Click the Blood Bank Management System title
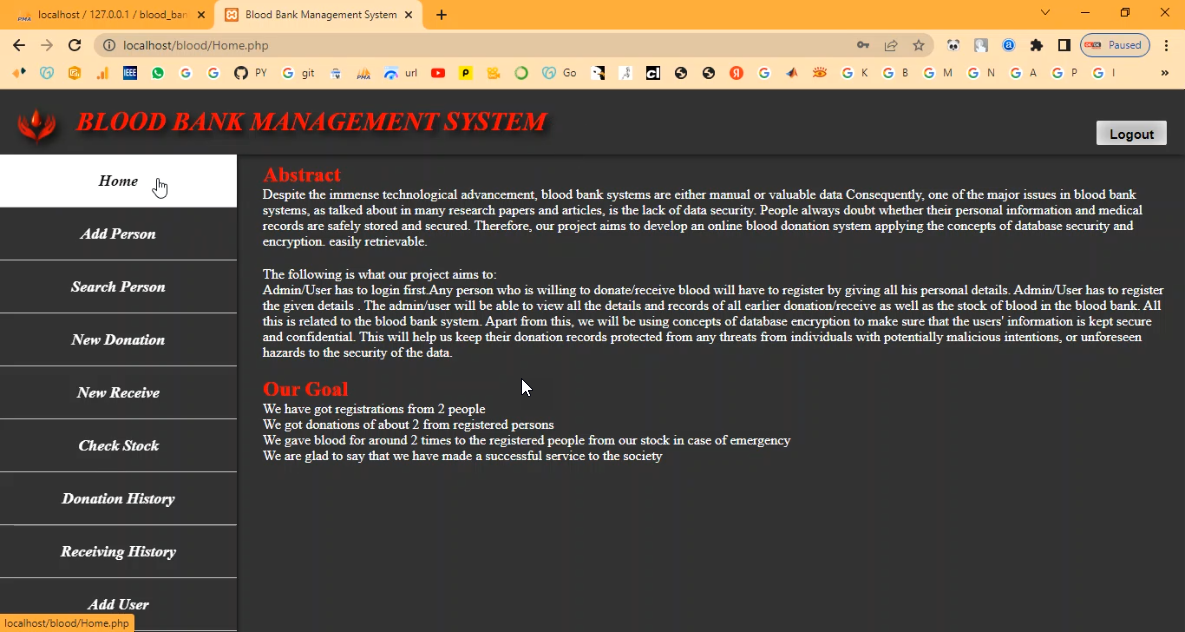This screenshot has height=632, width=1185. point(311,122)
